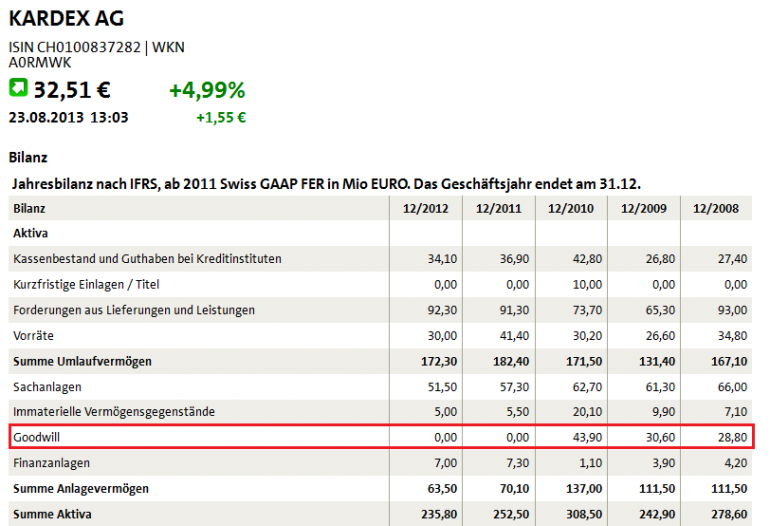This screenshot has height=526, width=770.
Task: Click Summe Umlaufvermögen row label
Action: point(82,361)
